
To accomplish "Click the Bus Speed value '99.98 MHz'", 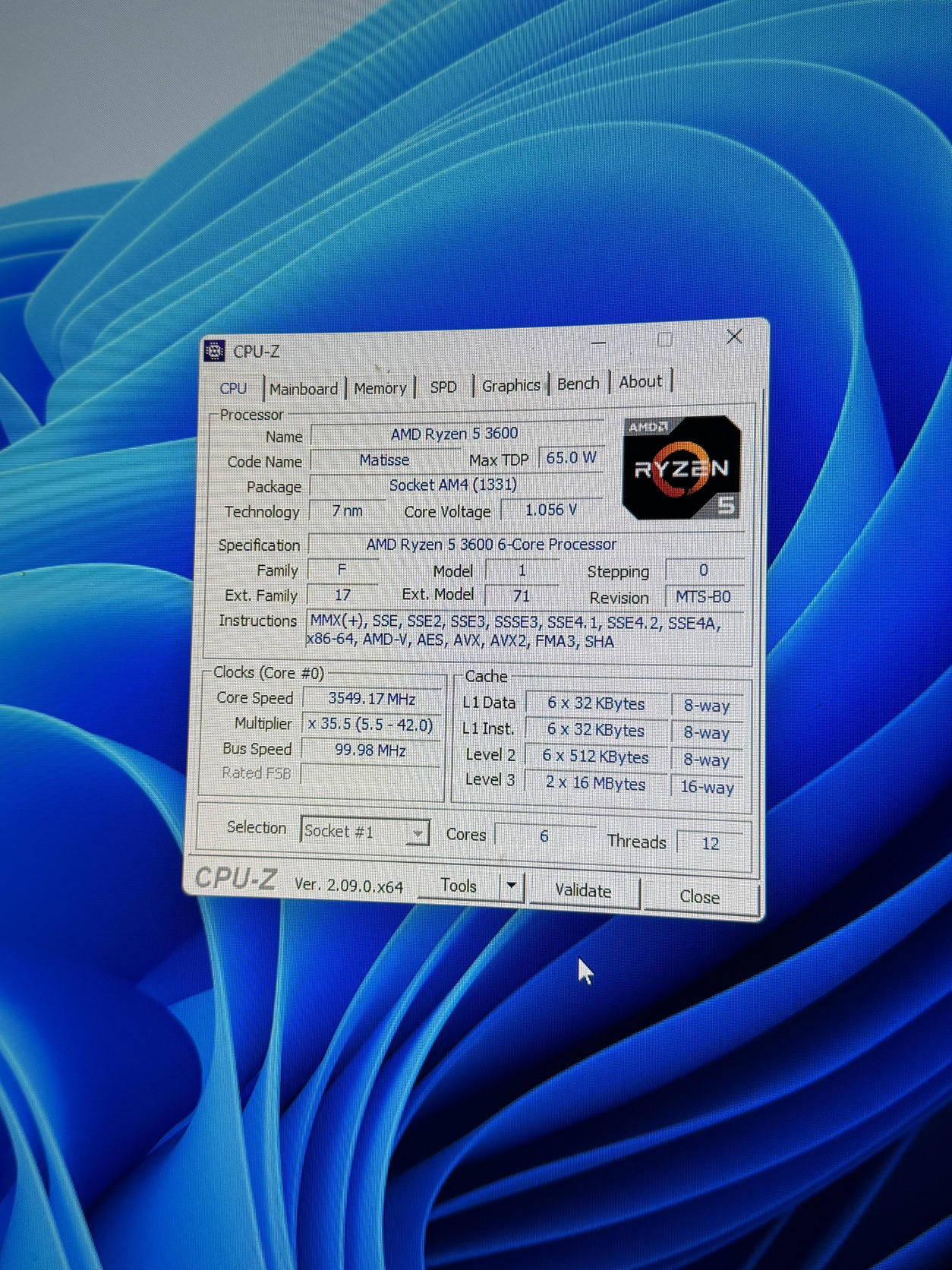I will click(371, 750).
